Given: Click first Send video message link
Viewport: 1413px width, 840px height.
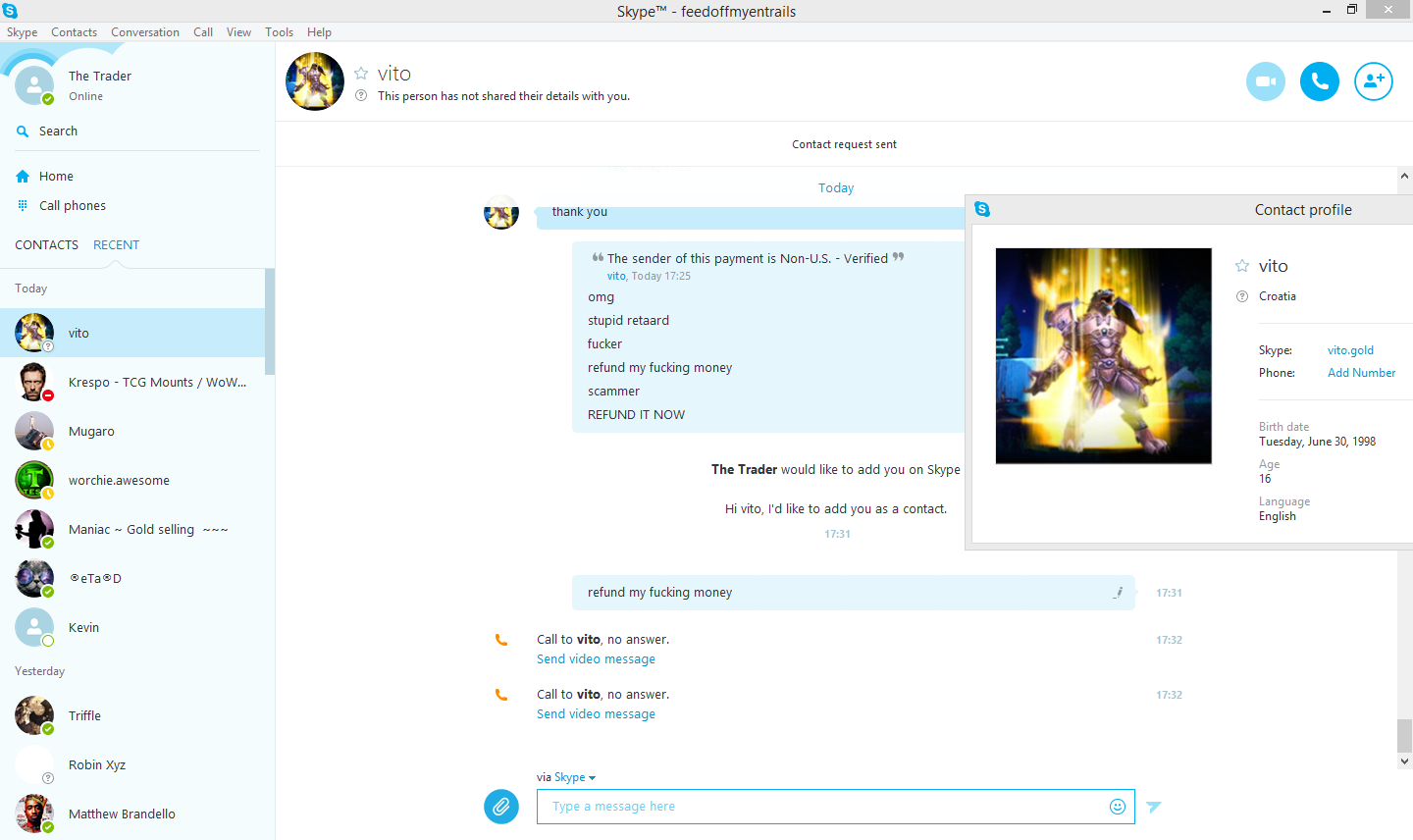Looking at the screenshot, I should point(596,659).
